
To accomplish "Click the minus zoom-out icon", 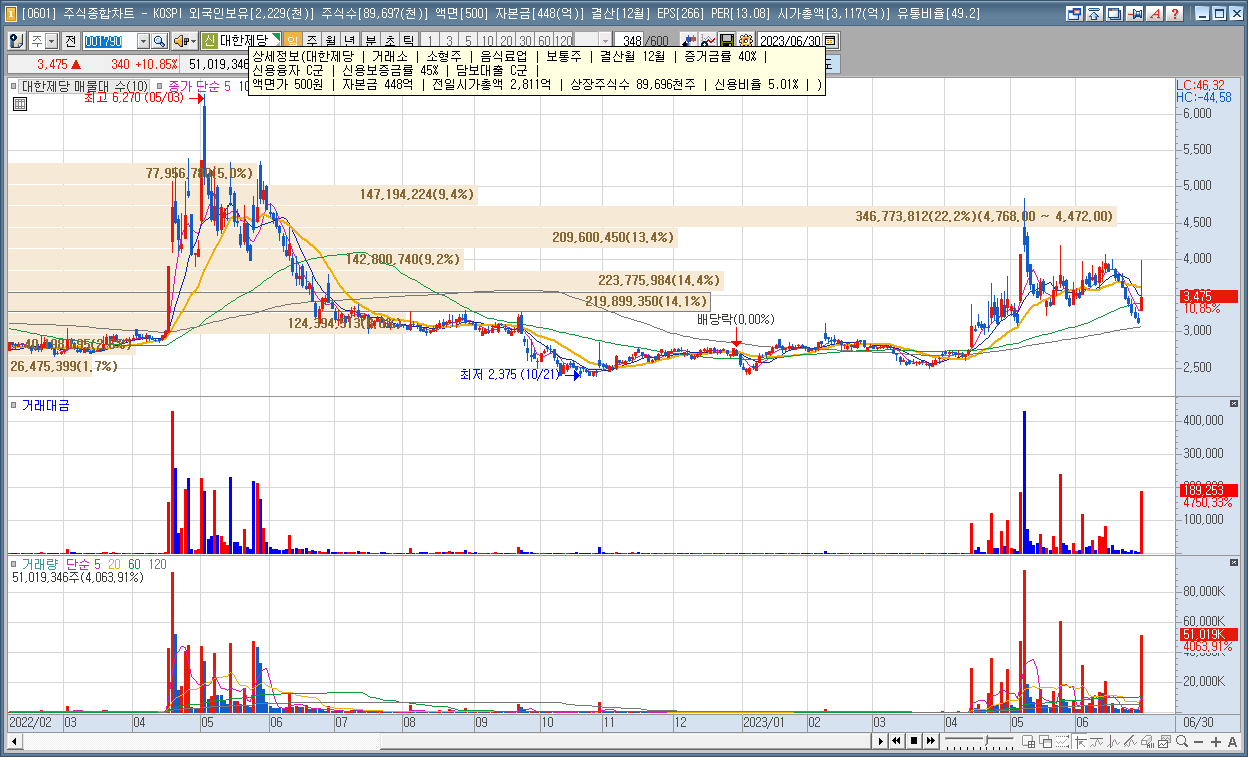I will pyautogui.click(x=1198, y=741).
